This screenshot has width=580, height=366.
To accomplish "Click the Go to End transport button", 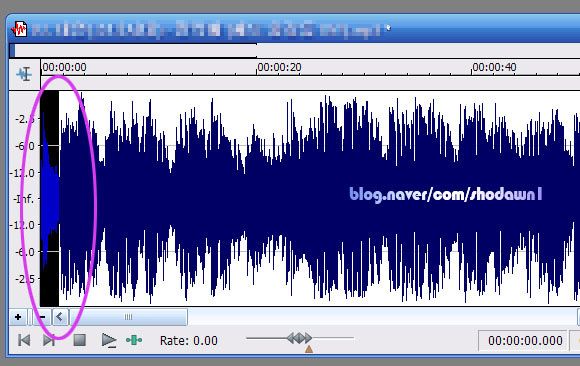I will click(x=49, y=340).
